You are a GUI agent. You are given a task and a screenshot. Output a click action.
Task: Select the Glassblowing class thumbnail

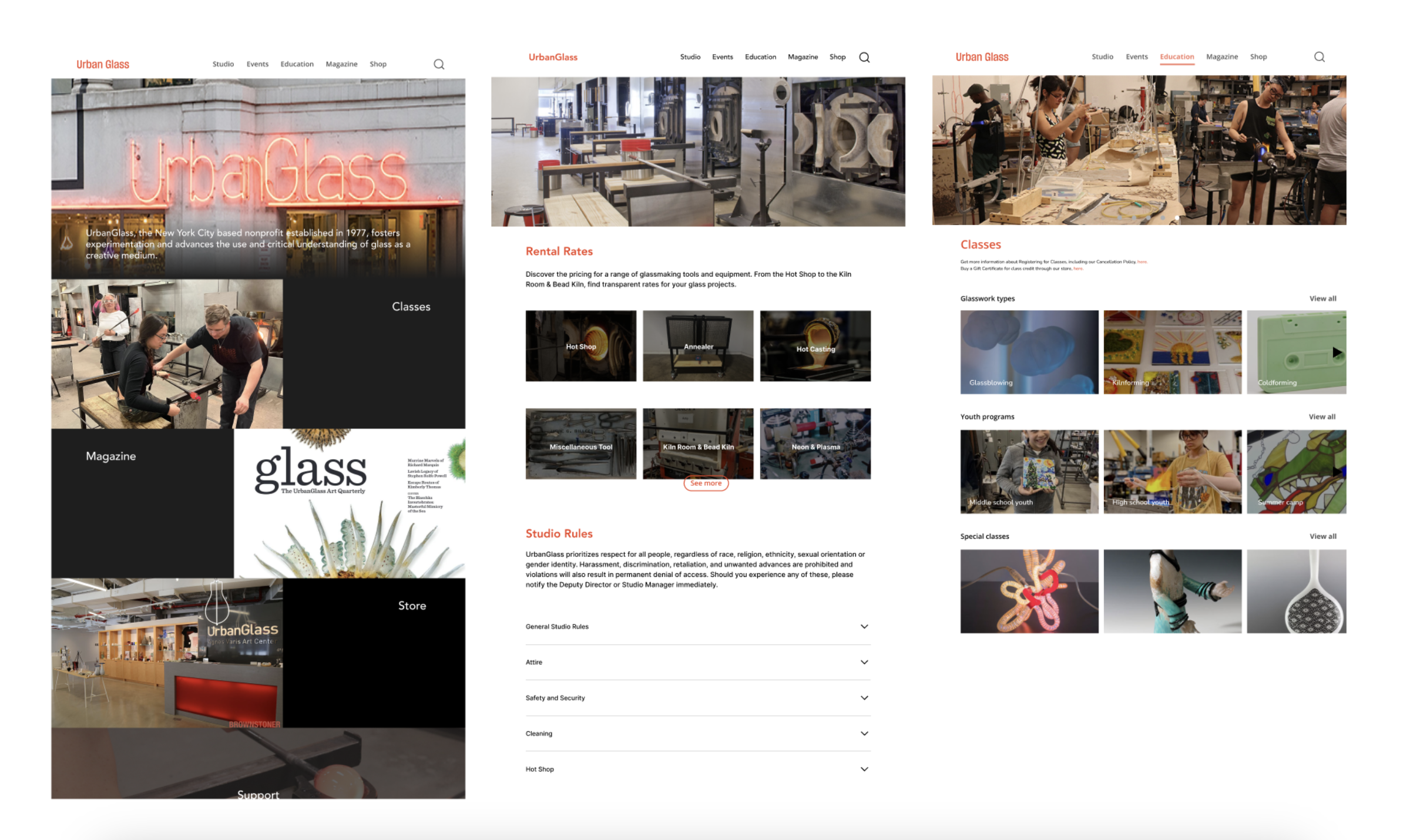click(1029, 352)
